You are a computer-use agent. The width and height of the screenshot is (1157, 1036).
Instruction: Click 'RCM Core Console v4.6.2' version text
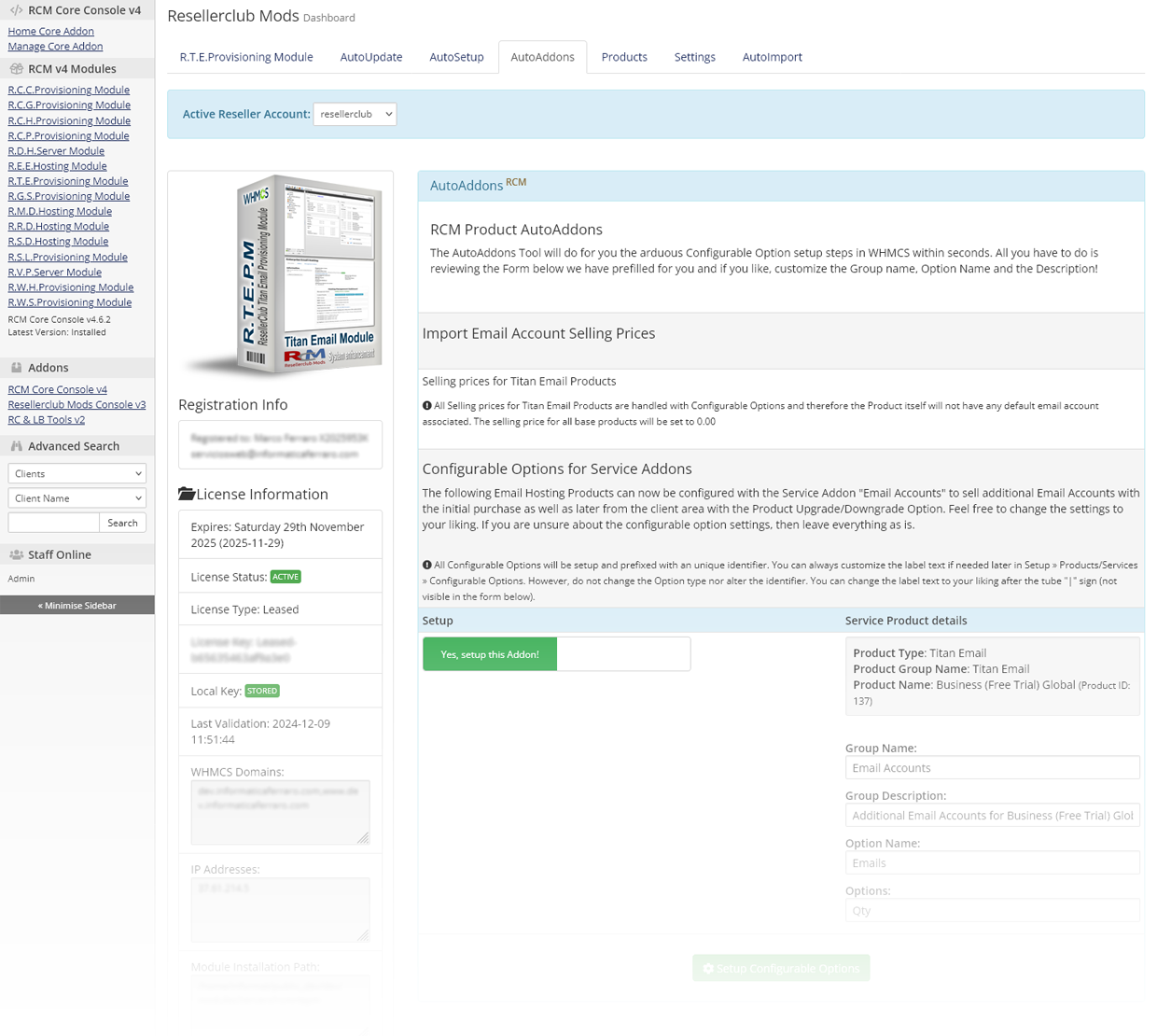[x=59, y=319]
